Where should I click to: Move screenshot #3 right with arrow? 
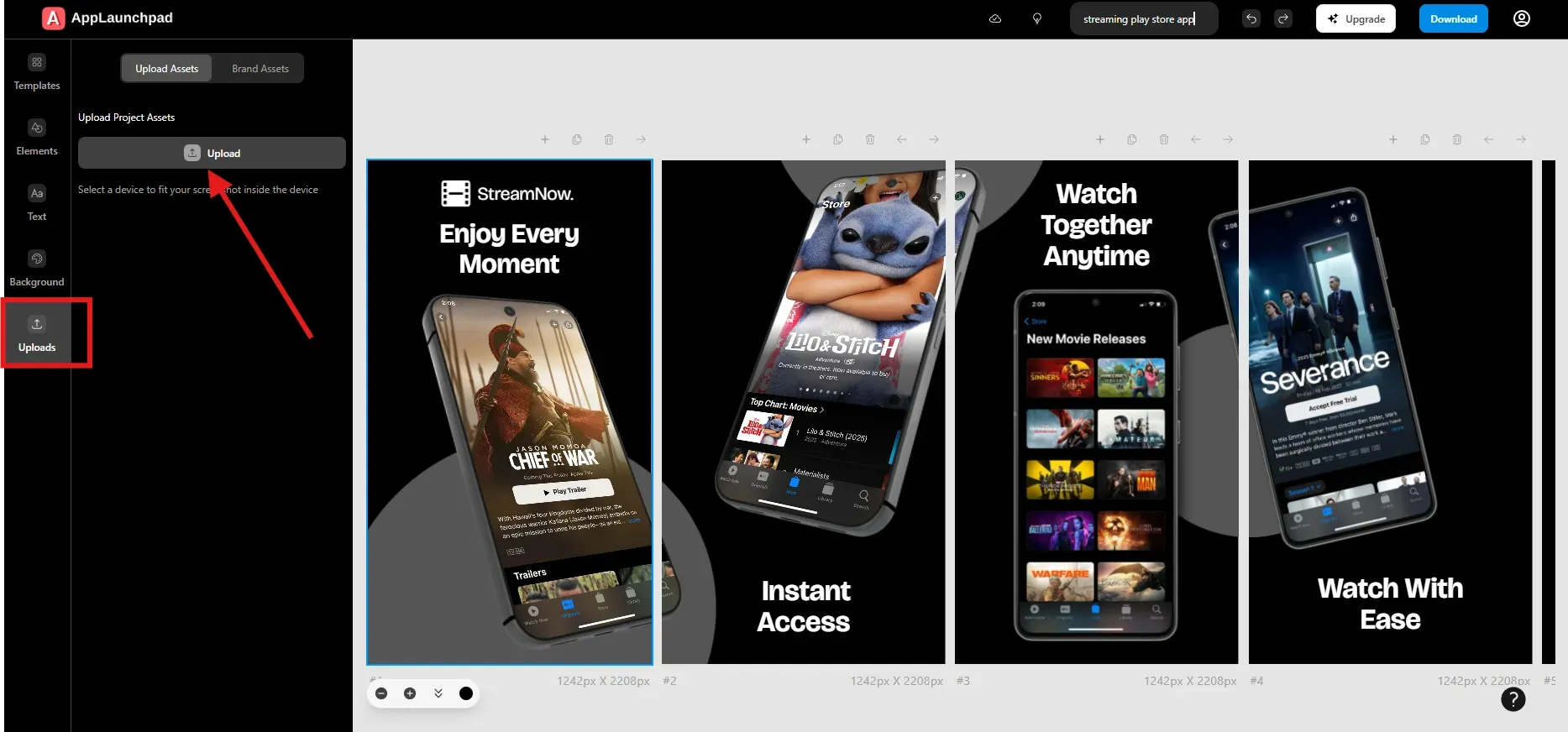pyautogui.click(x=1228, y=139)
